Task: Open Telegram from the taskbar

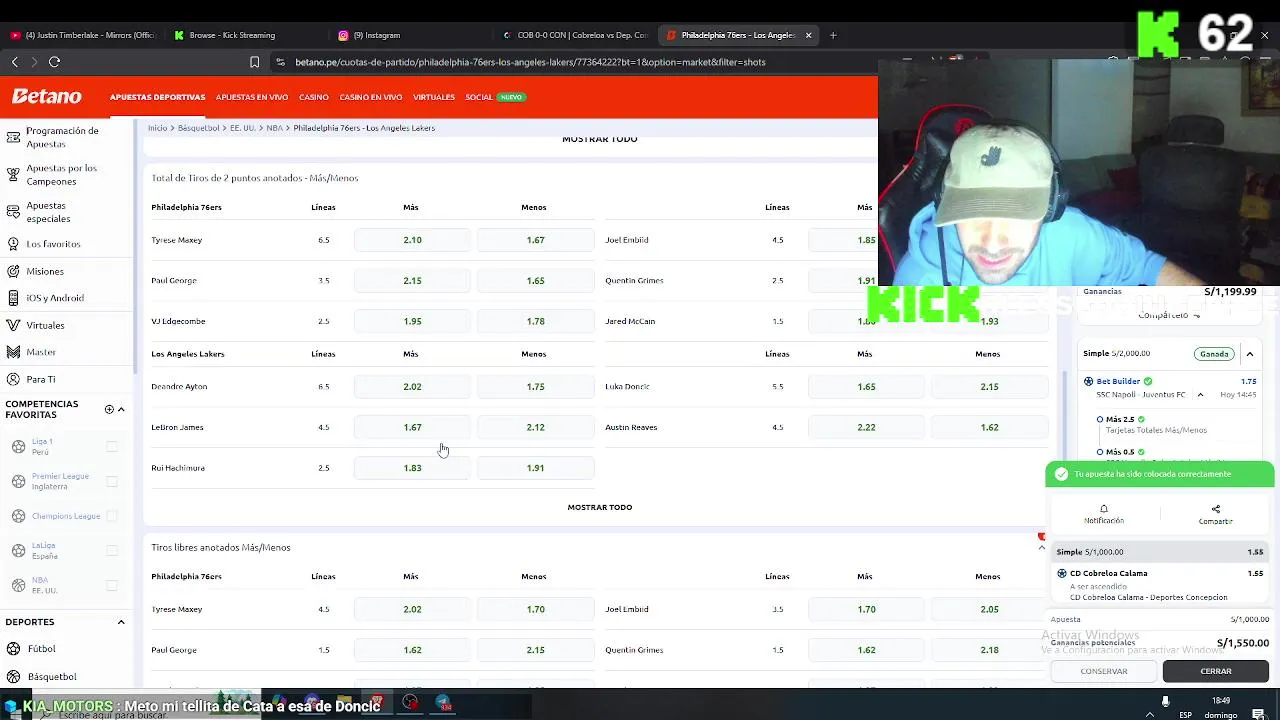Action: [443, 704]
